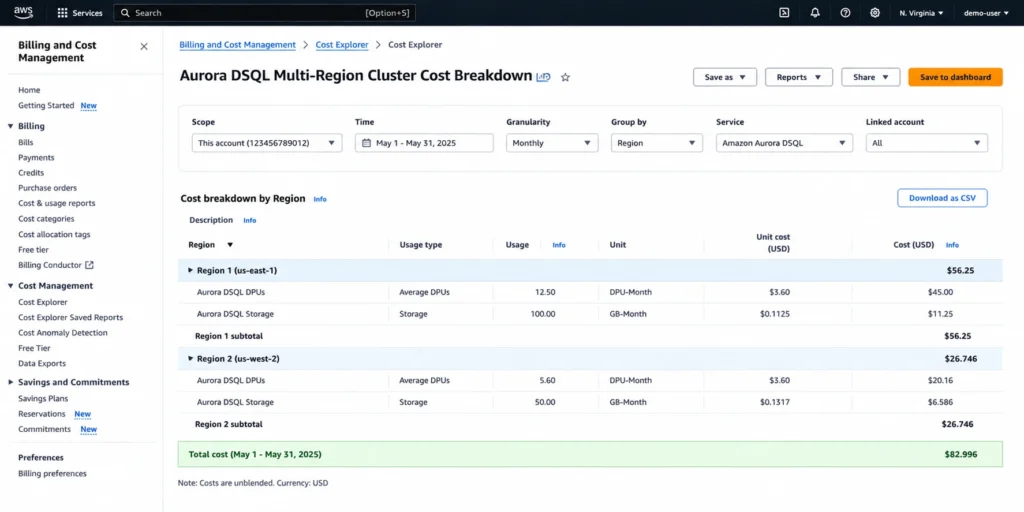Click Info next to Description
The width and height of the screenshot is (1024, 512).
click(x=250, y=221)
